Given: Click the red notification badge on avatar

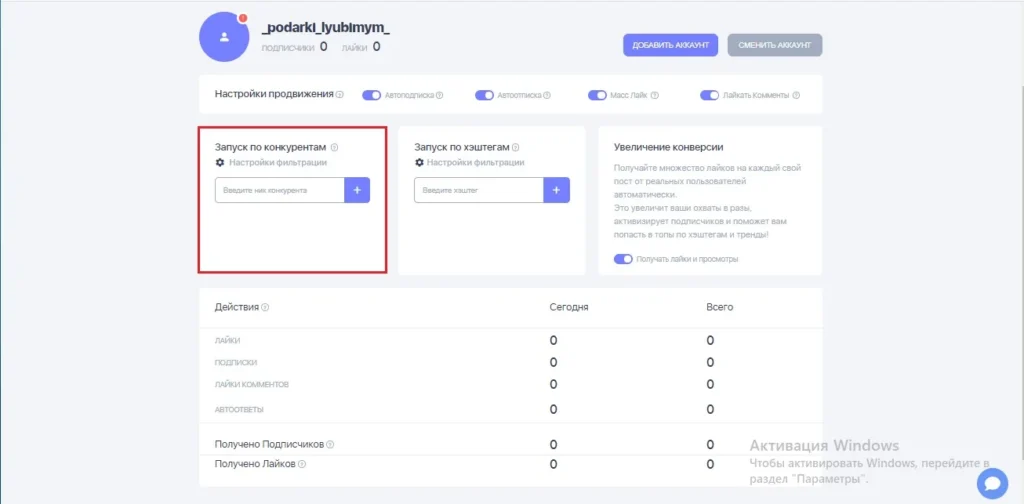Looking at the screenshot, I should (x=243, y=18).
